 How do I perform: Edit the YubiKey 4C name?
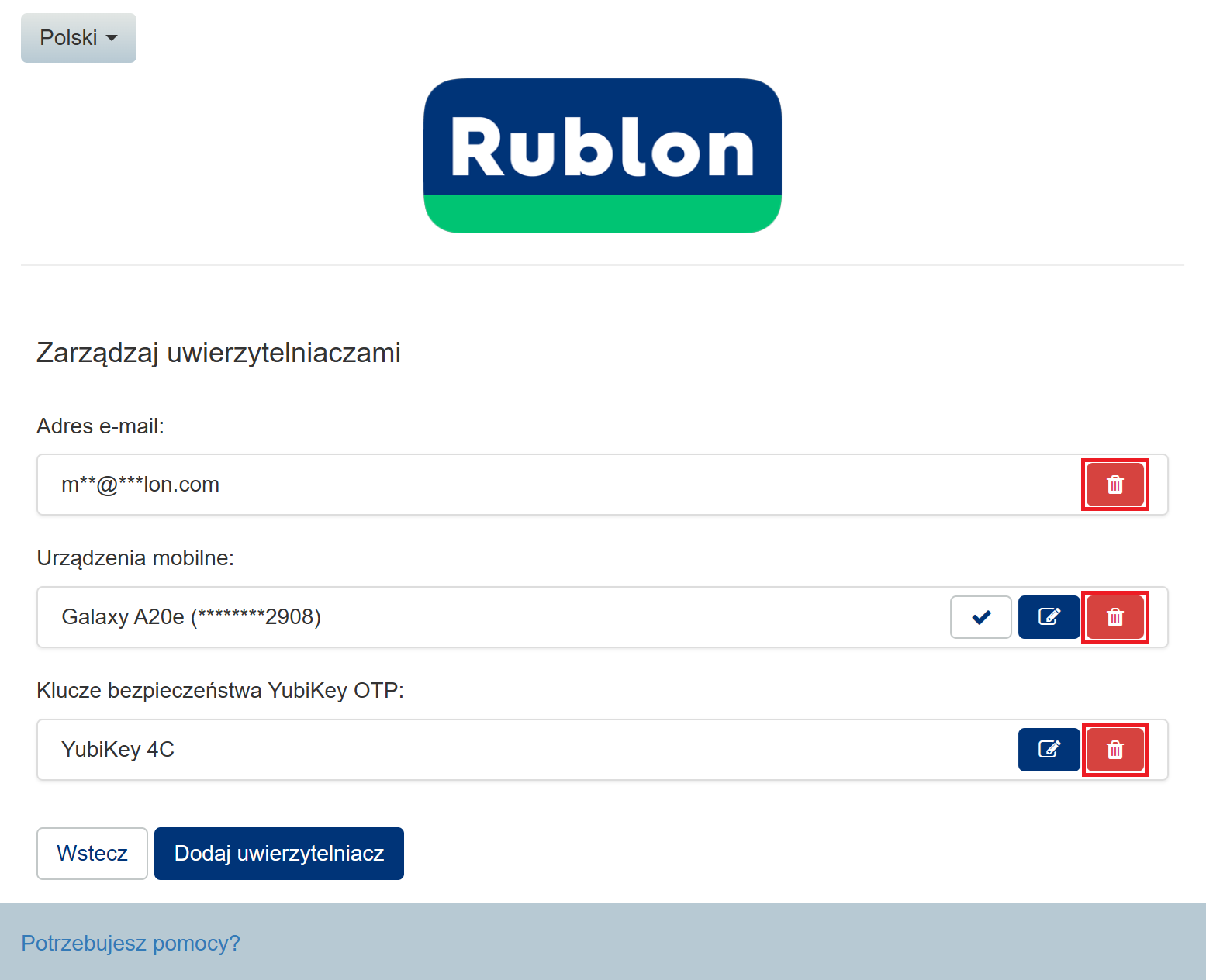(x=1049, y=750)
